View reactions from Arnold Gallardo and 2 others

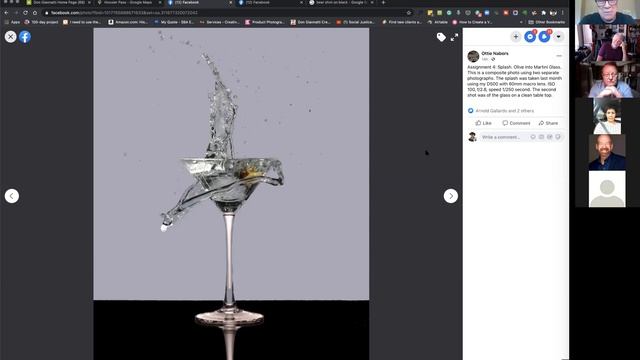point(504,111)
